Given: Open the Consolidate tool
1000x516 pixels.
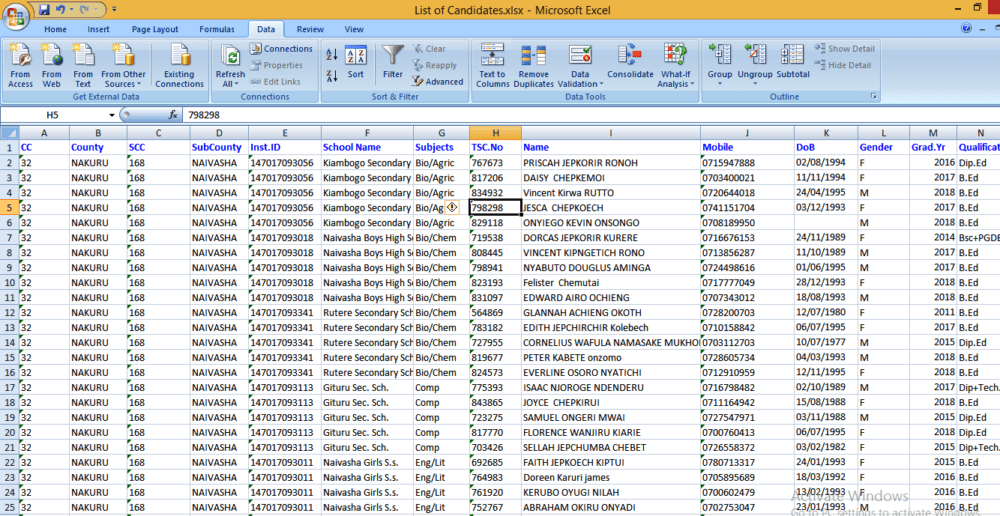Looking at the screenshot, I should (630, 62).
